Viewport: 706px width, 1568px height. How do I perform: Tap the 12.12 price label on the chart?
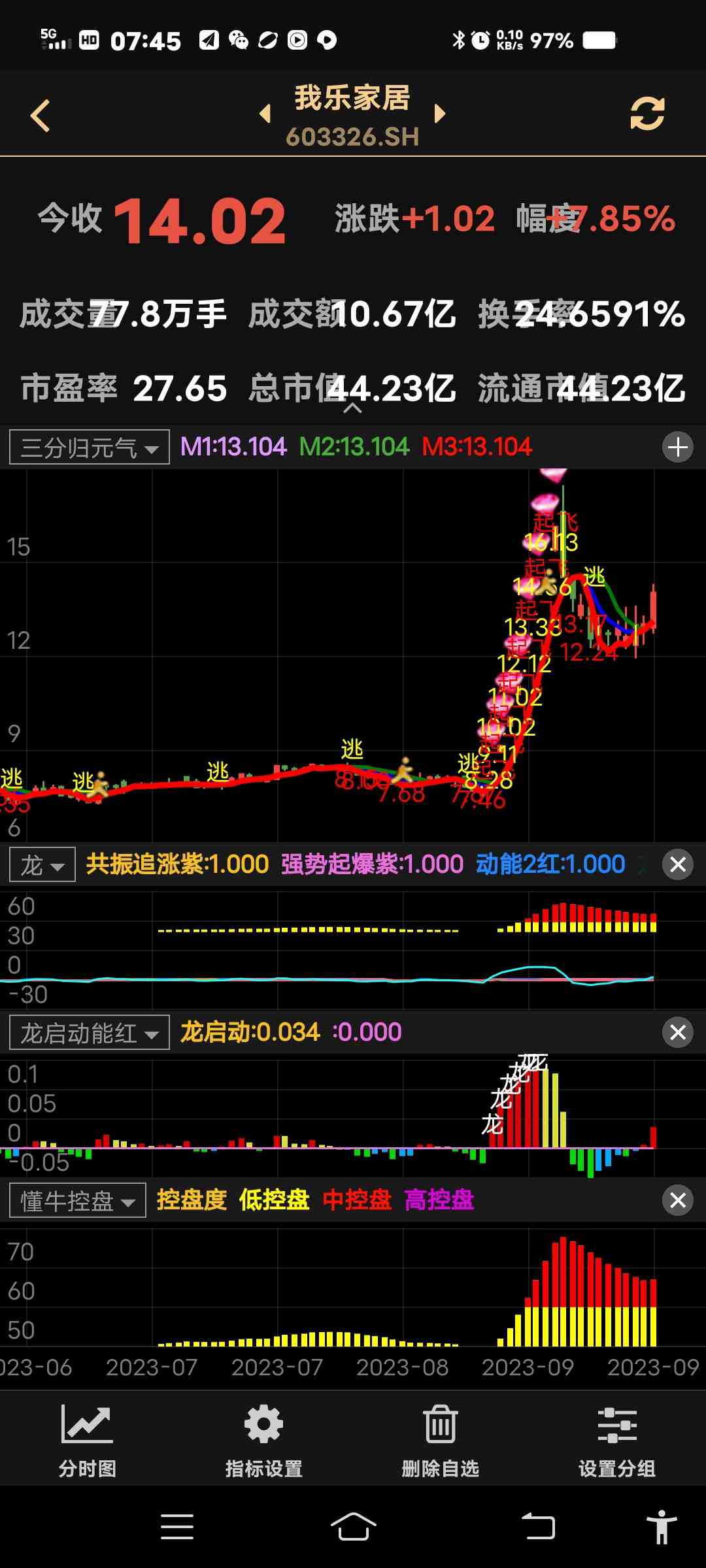pos(524,664)
